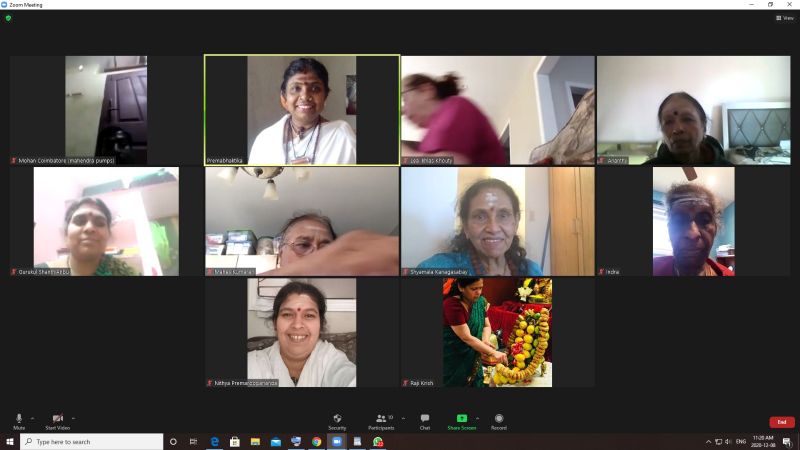
Task: Expand video options arrow beside Start Video
Action: click(x=74, y=417)
